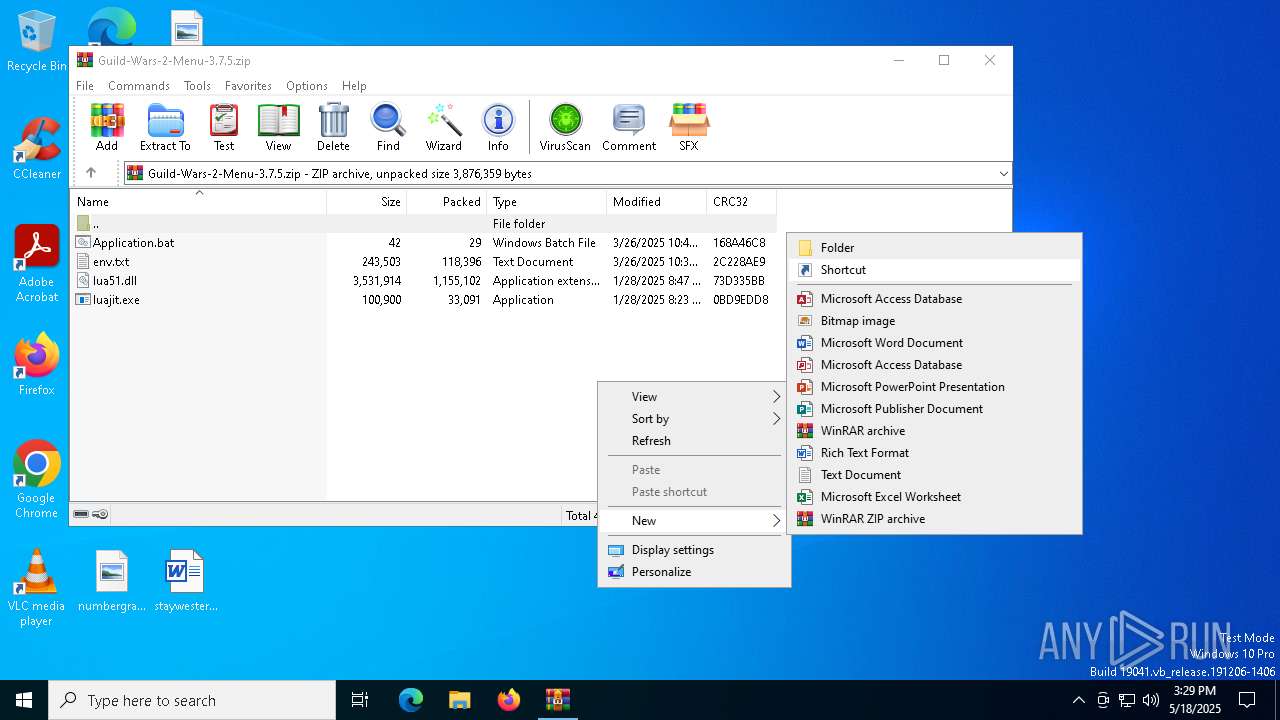Click the volume icon in system tray
This screenshot has width=1280, height=720.
click(x=1150, y=700)
